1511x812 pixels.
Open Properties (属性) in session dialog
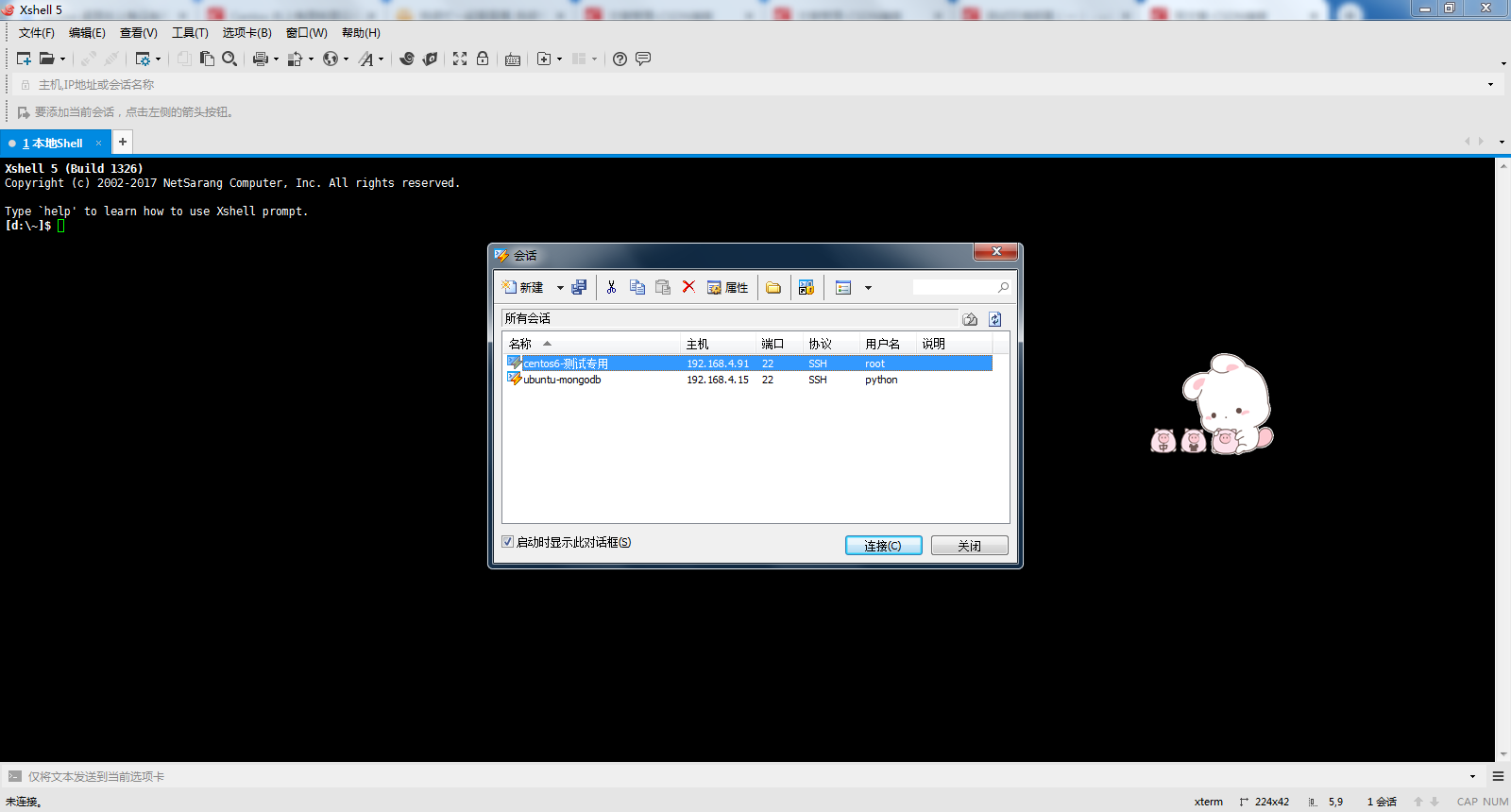(x=728, y=287)
